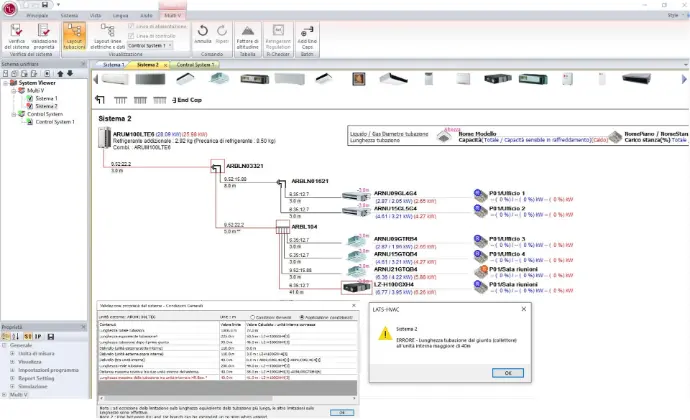Screen dimensions: 690x420
Task: Collapse the Multi V tree node
Action: pos(13,91)
